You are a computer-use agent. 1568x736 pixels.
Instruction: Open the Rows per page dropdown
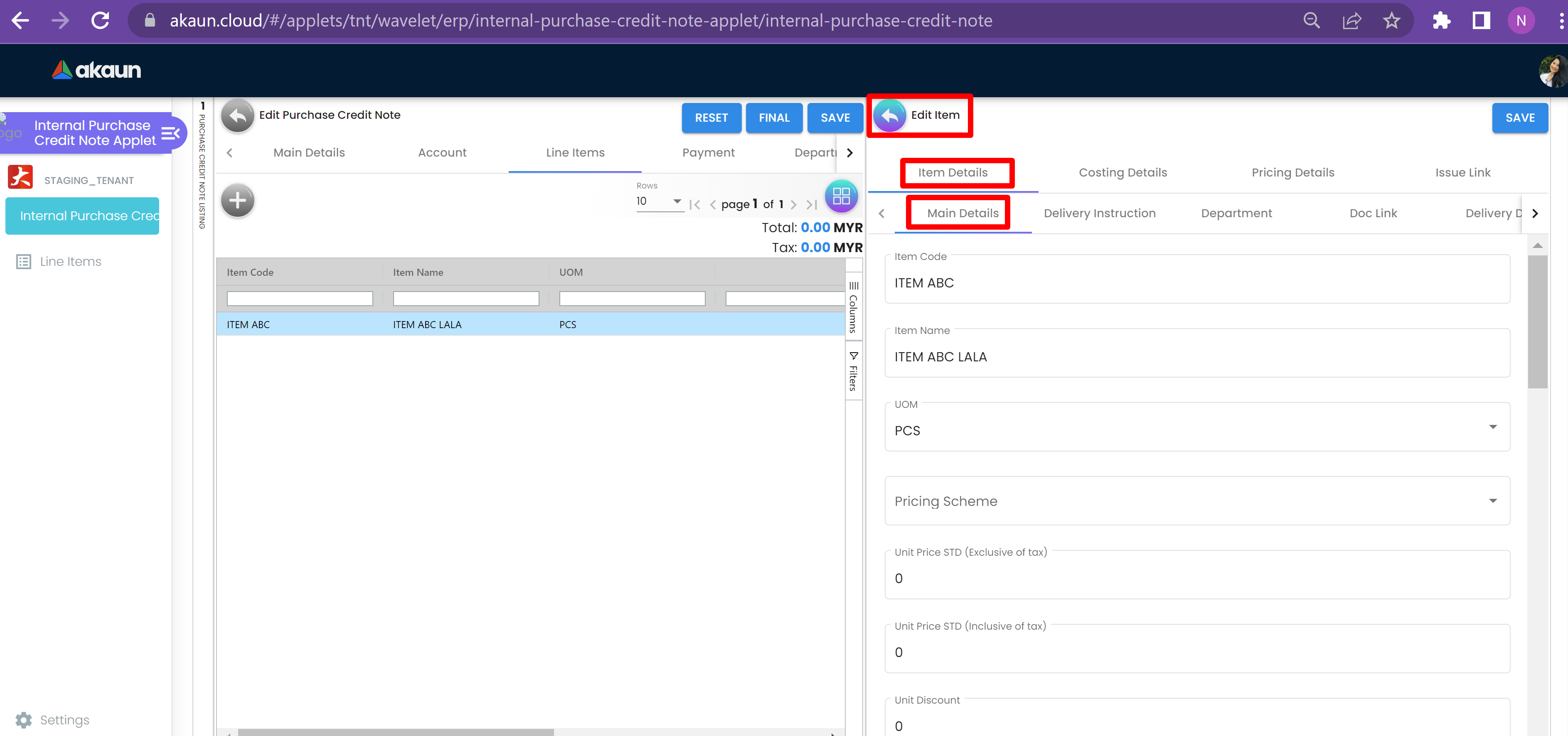click(x=659, y=201)
